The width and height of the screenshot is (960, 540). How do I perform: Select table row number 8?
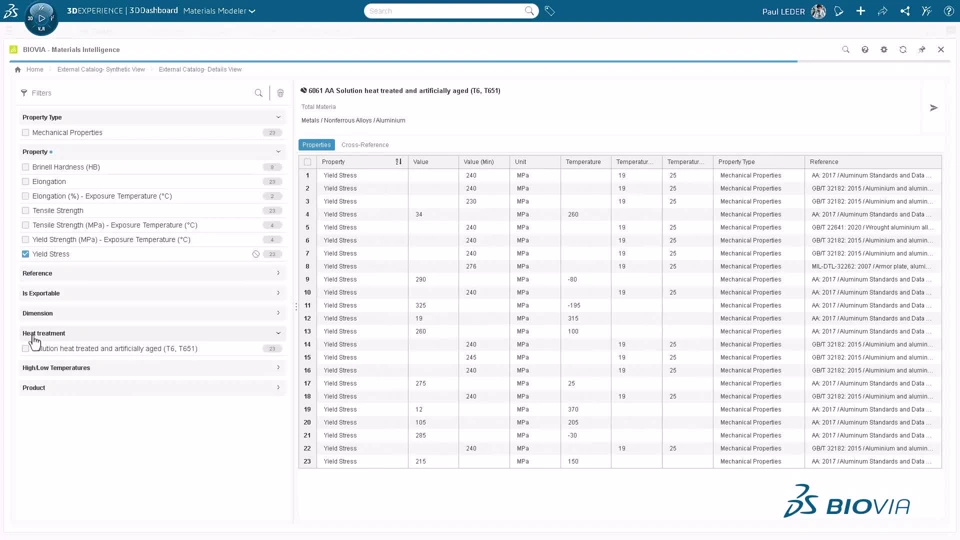coord(307,266)
